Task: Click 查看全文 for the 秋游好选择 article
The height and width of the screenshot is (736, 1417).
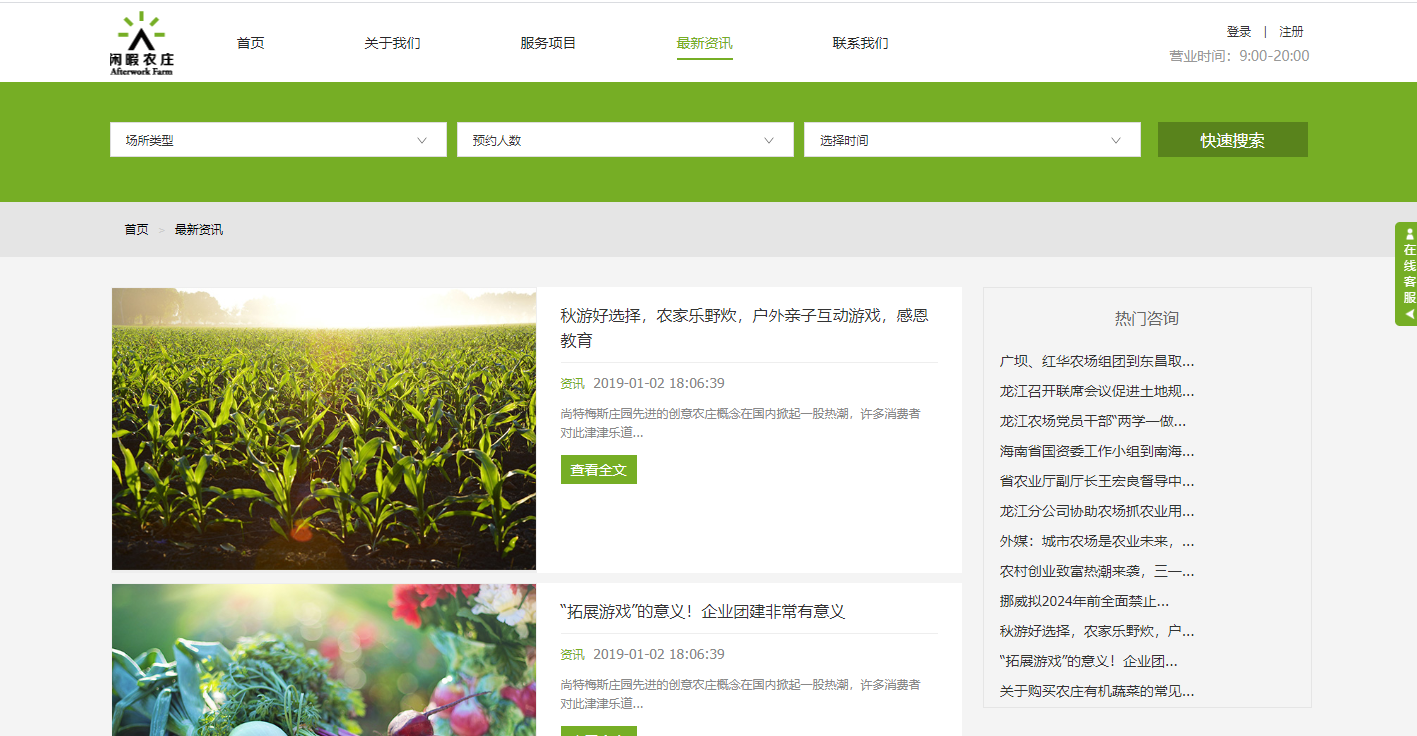Action: [x=599, y=470]
